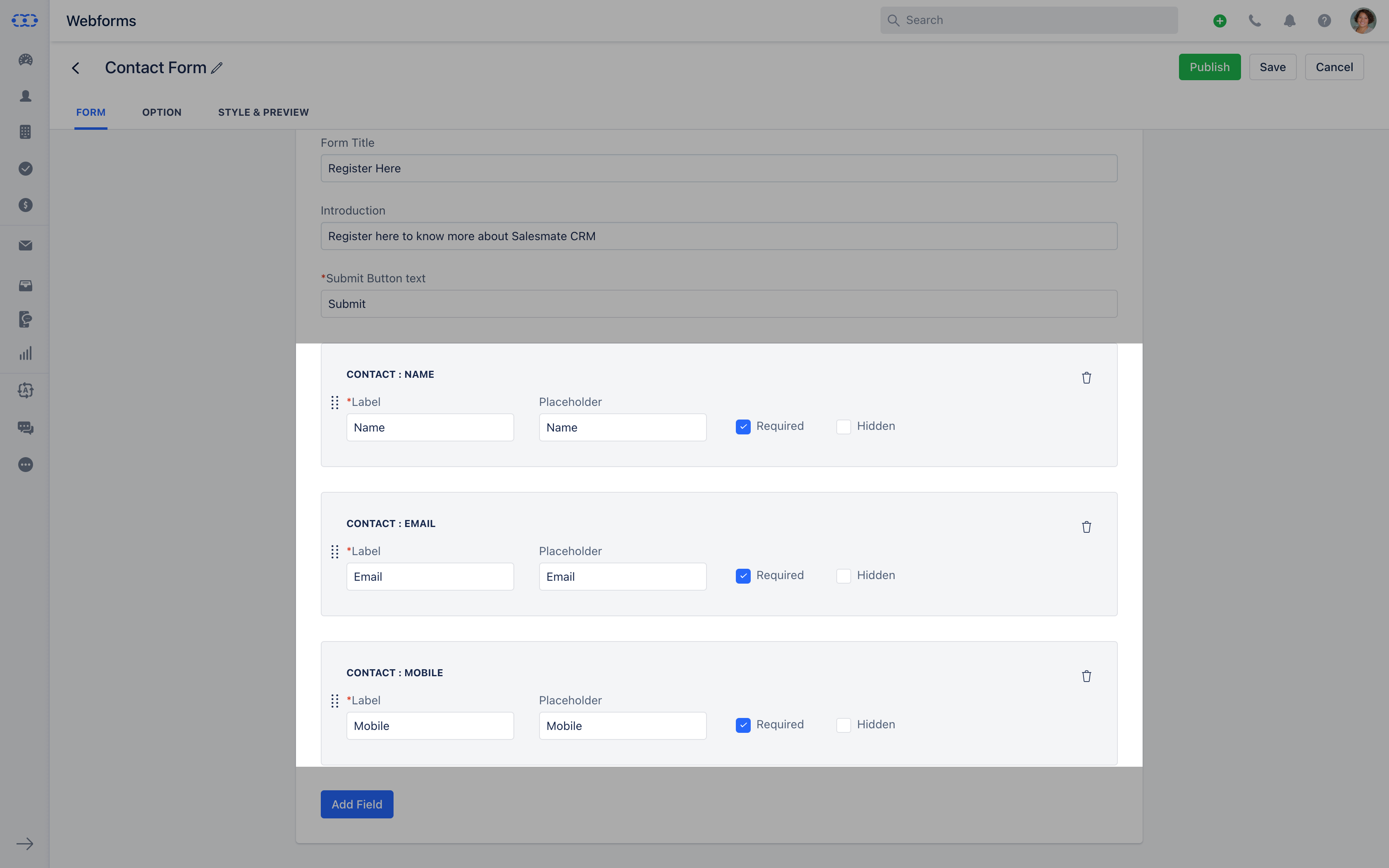Click the Add Field button

point(356,804)
